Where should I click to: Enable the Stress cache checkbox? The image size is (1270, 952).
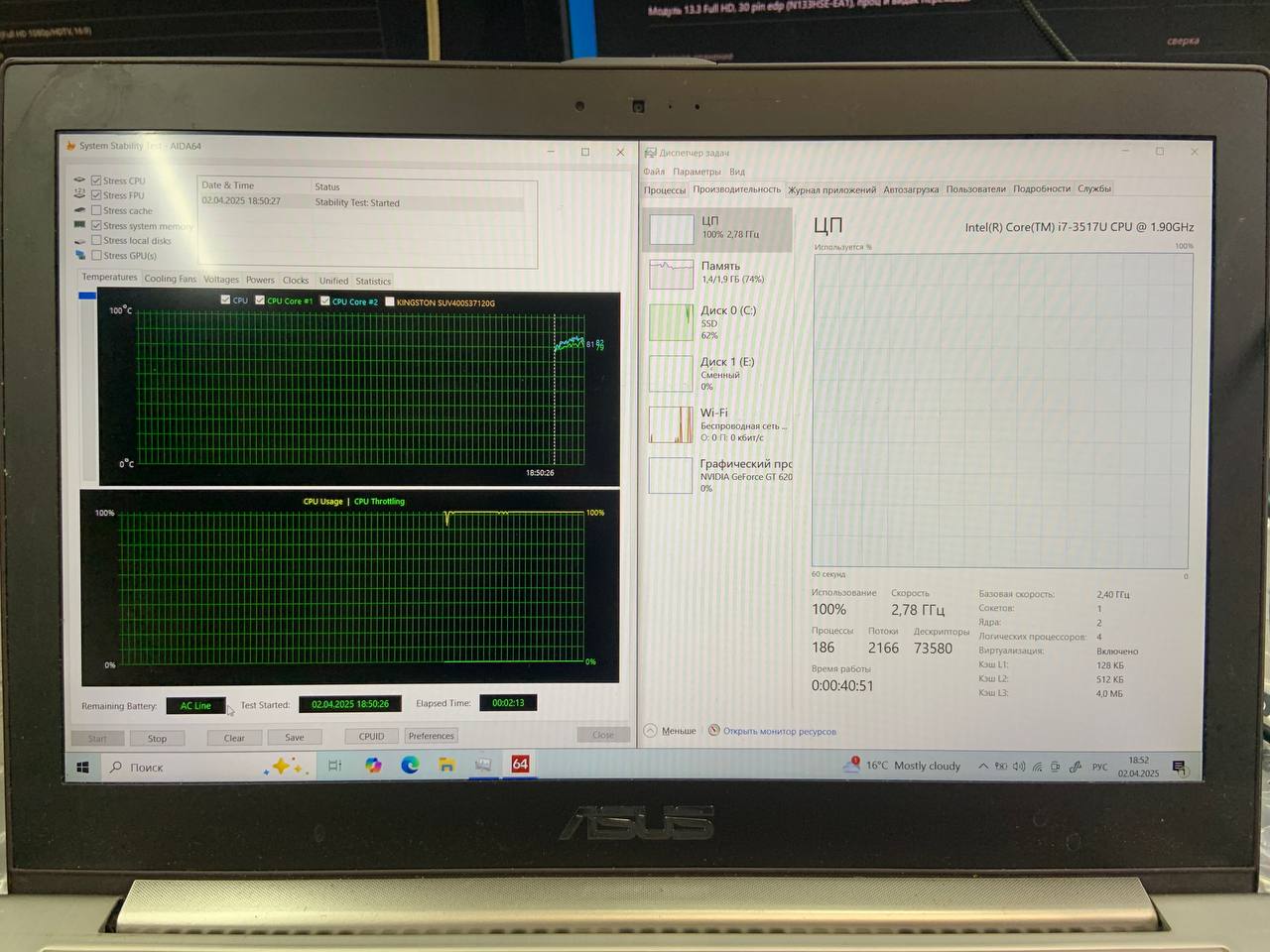tap(96, 210)
